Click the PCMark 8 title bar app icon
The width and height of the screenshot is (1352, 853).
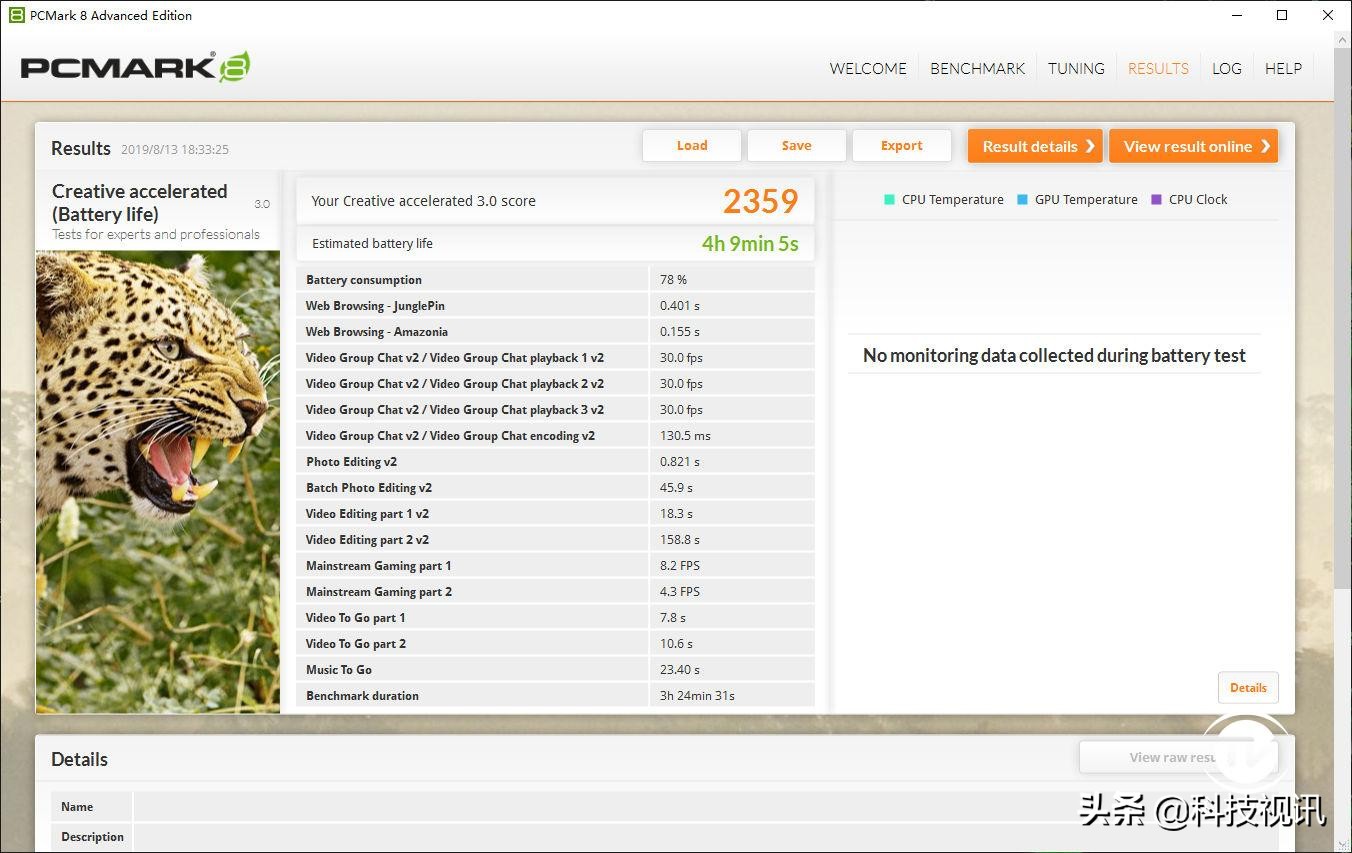tap(16, 15)
